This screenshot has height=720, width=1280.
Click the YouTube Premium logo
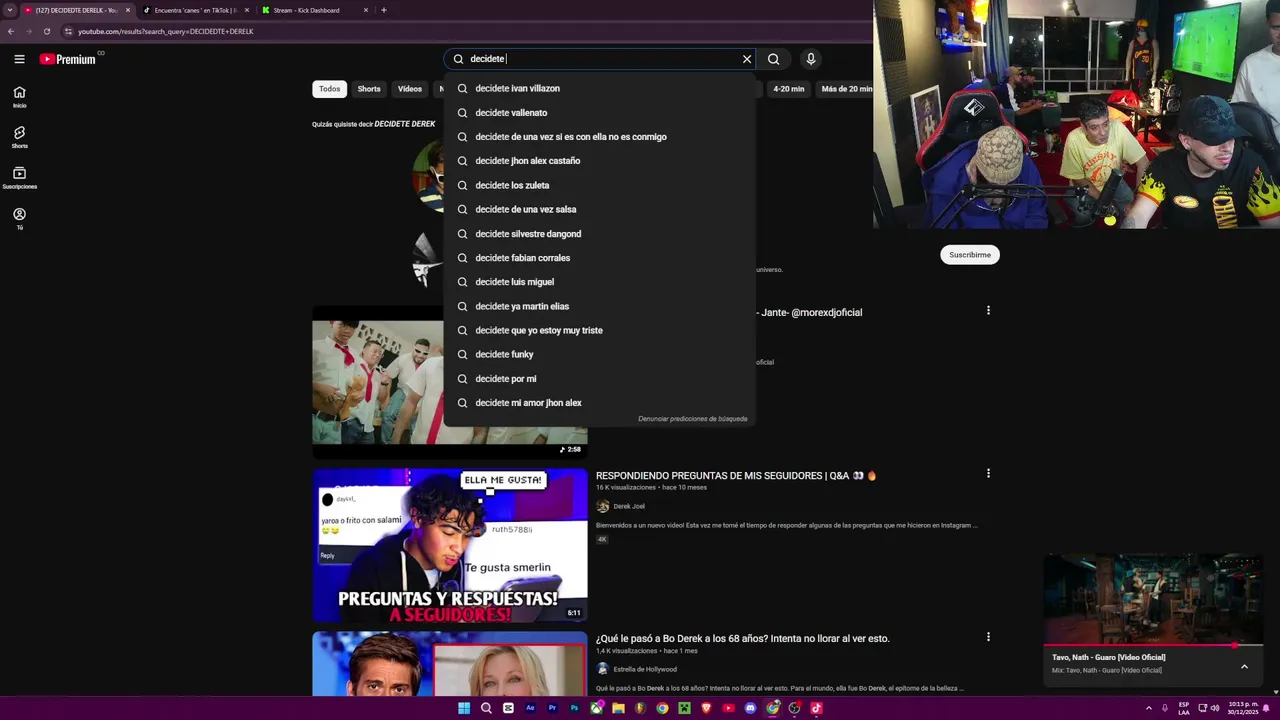[x=68, y=59]
